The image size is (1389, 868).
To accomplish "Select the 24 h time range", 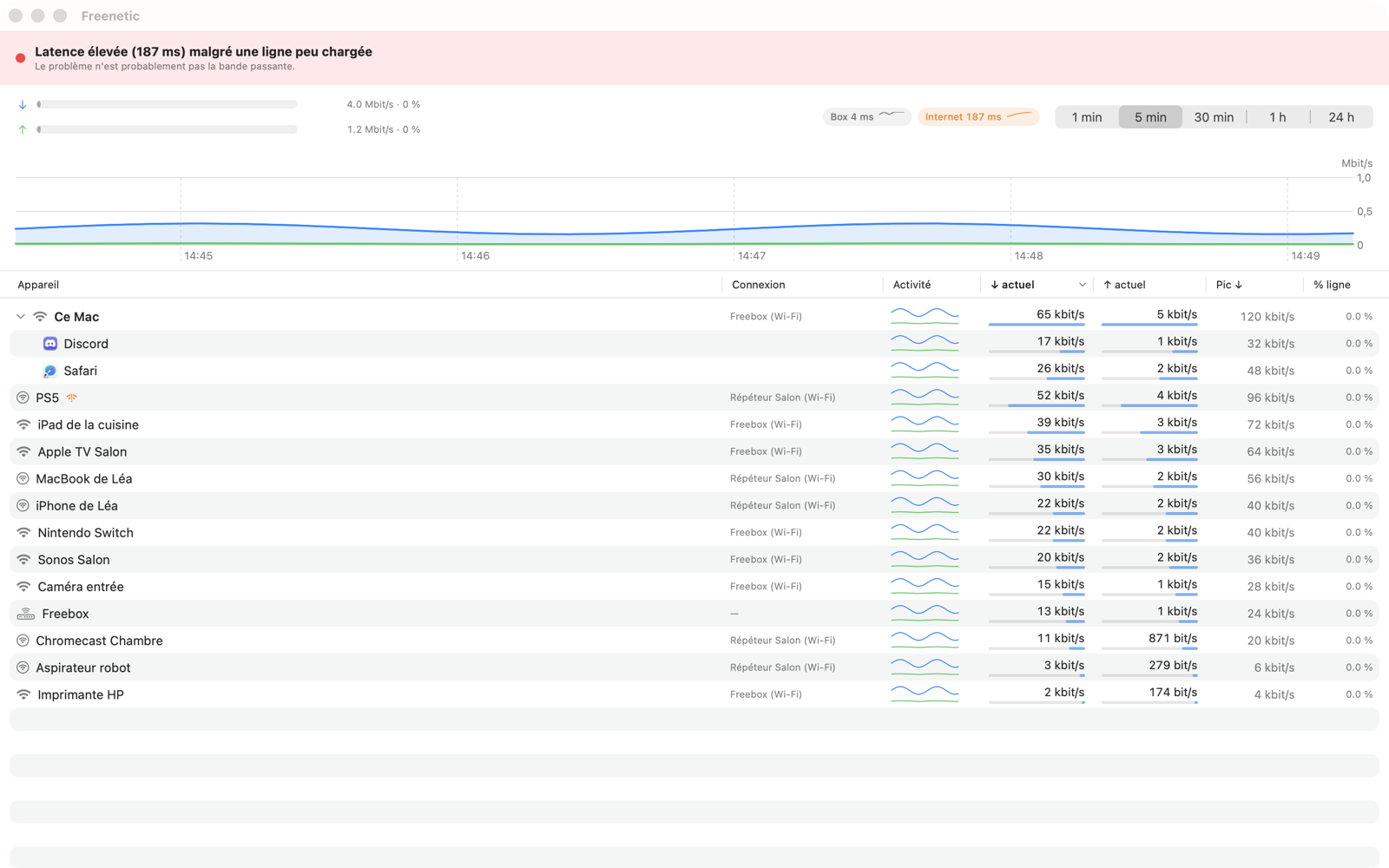I will pyautogui.click(x=1341, y=117).
